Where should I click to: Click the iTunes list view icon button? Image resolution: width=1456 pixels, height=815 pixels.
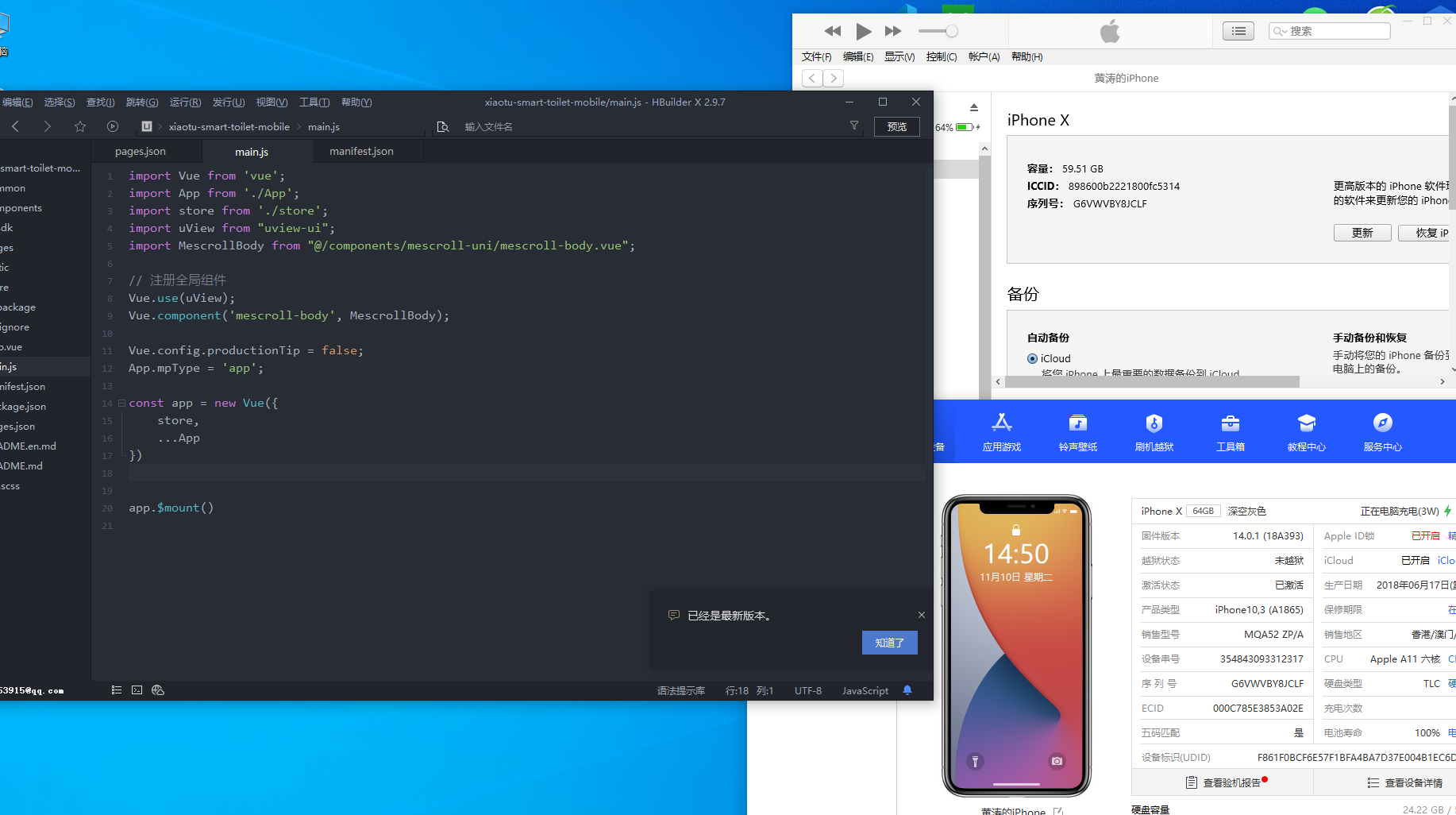1238,31
